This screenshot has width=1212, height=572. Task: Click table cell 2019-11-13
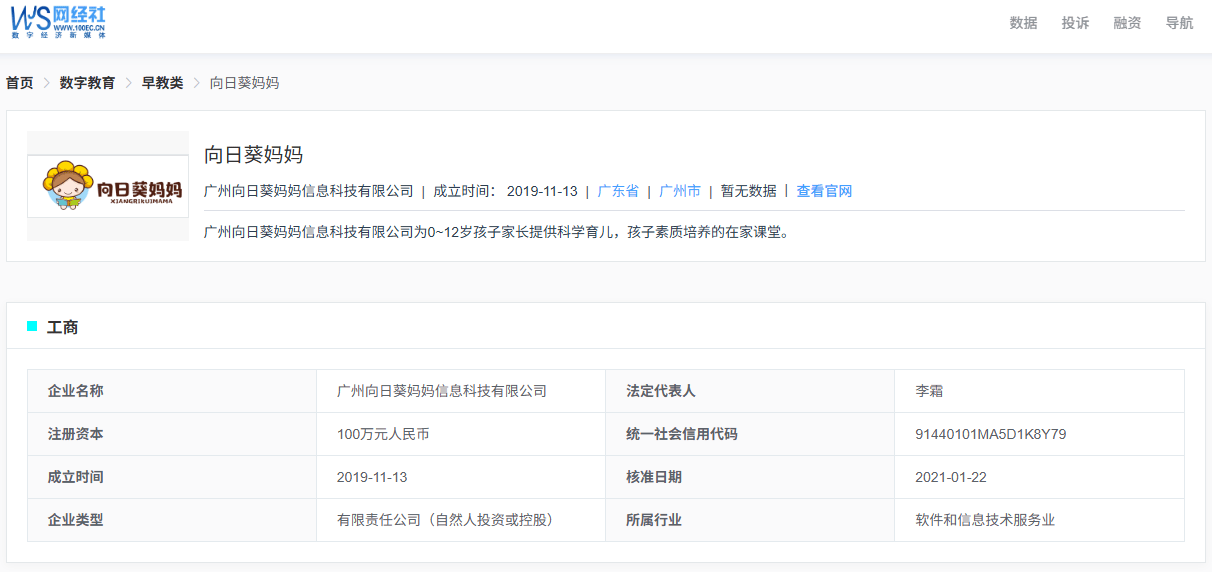[461, 477]
